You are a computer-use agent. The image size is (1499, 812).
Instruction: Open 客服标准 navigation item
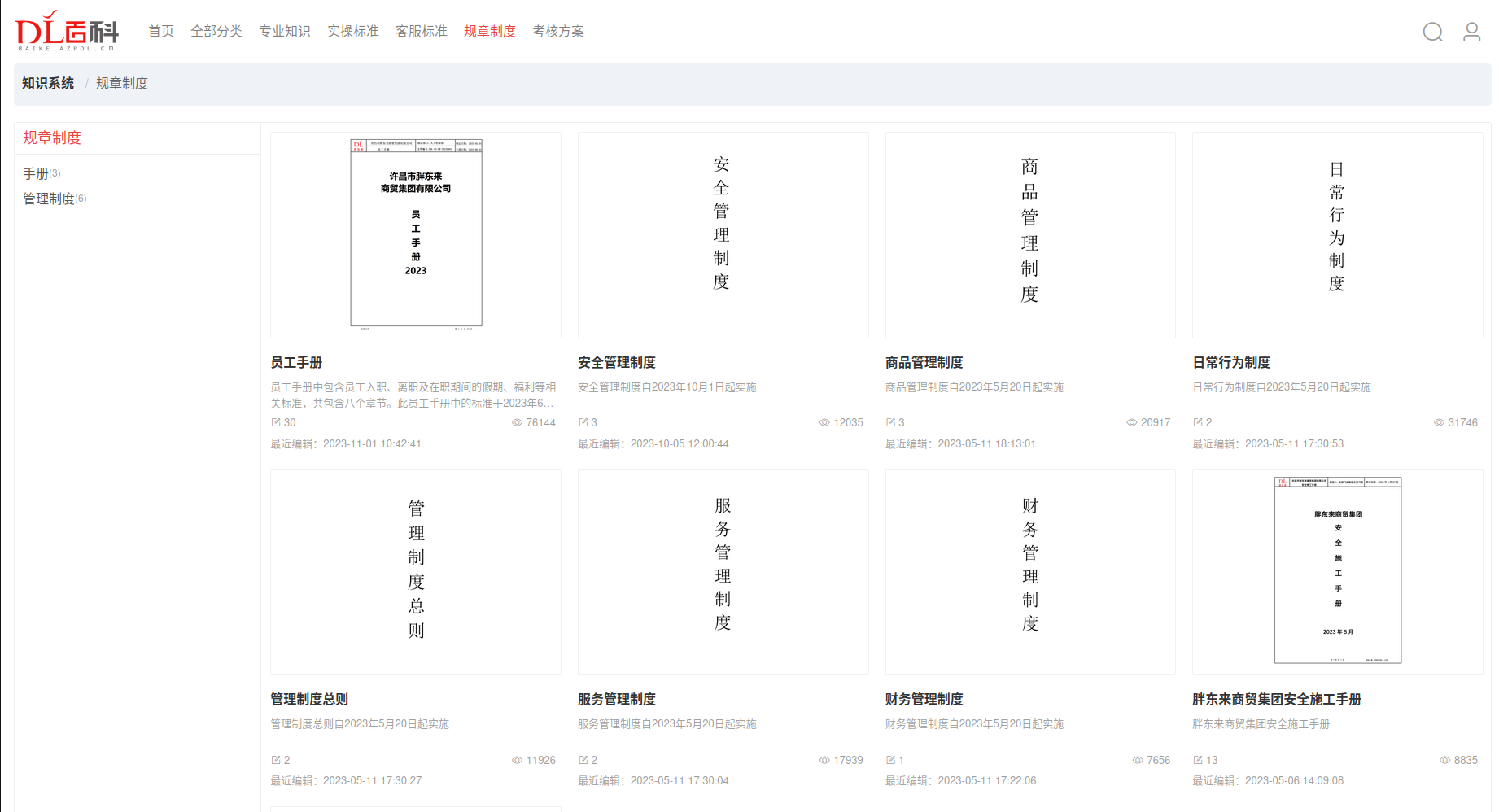pos(422,31)
